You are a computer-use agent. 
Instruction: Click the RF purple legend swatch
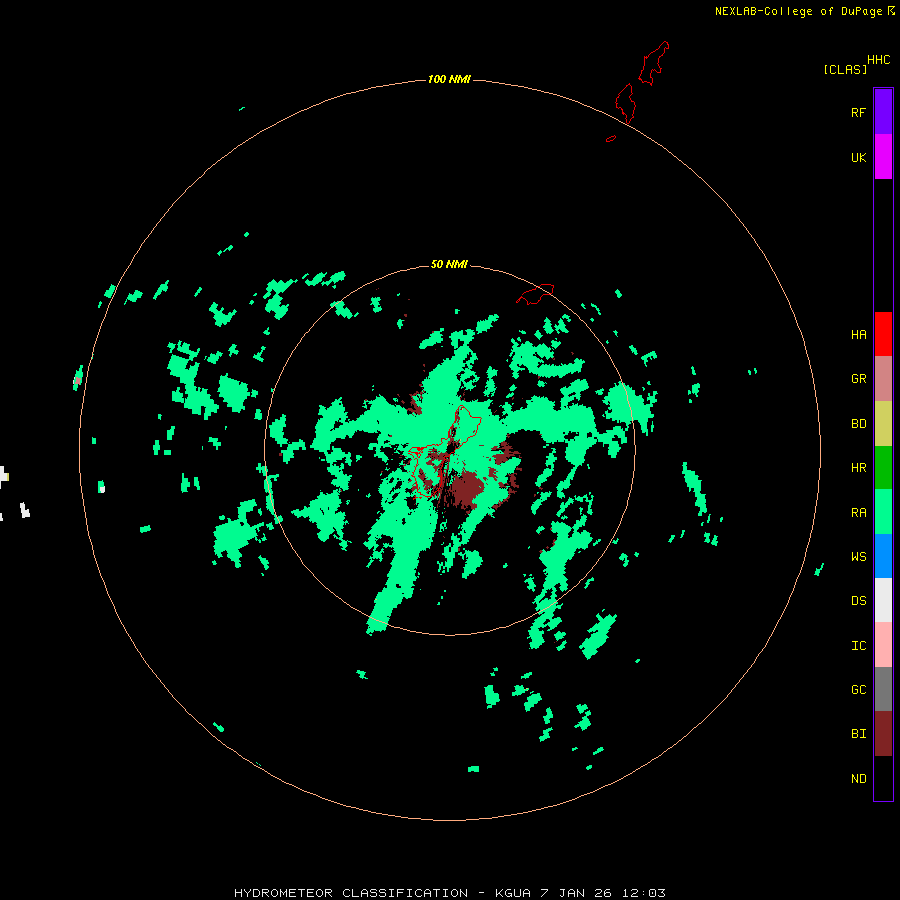pyautogui.click(x=883, y=112)
